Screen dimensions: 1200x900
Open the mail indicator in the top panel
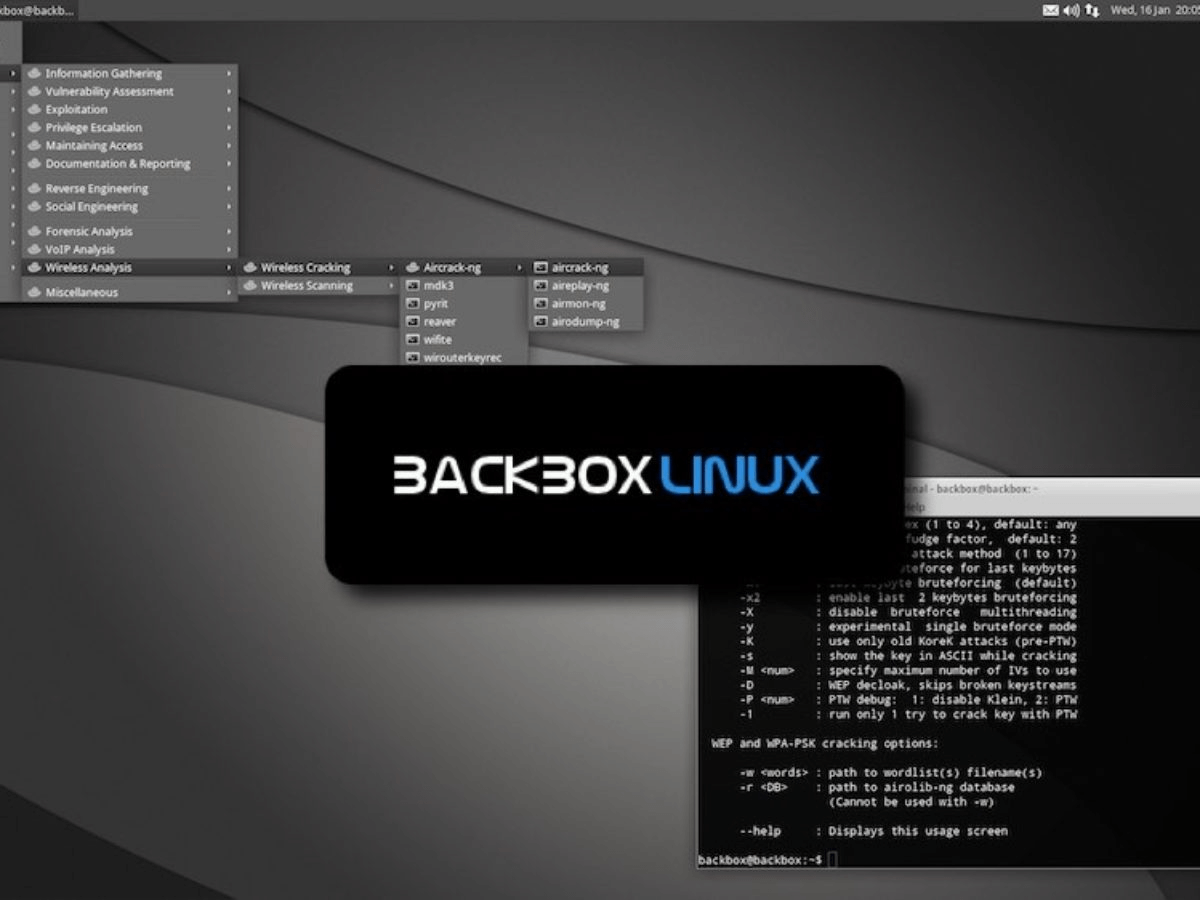tap(1050, 10)
